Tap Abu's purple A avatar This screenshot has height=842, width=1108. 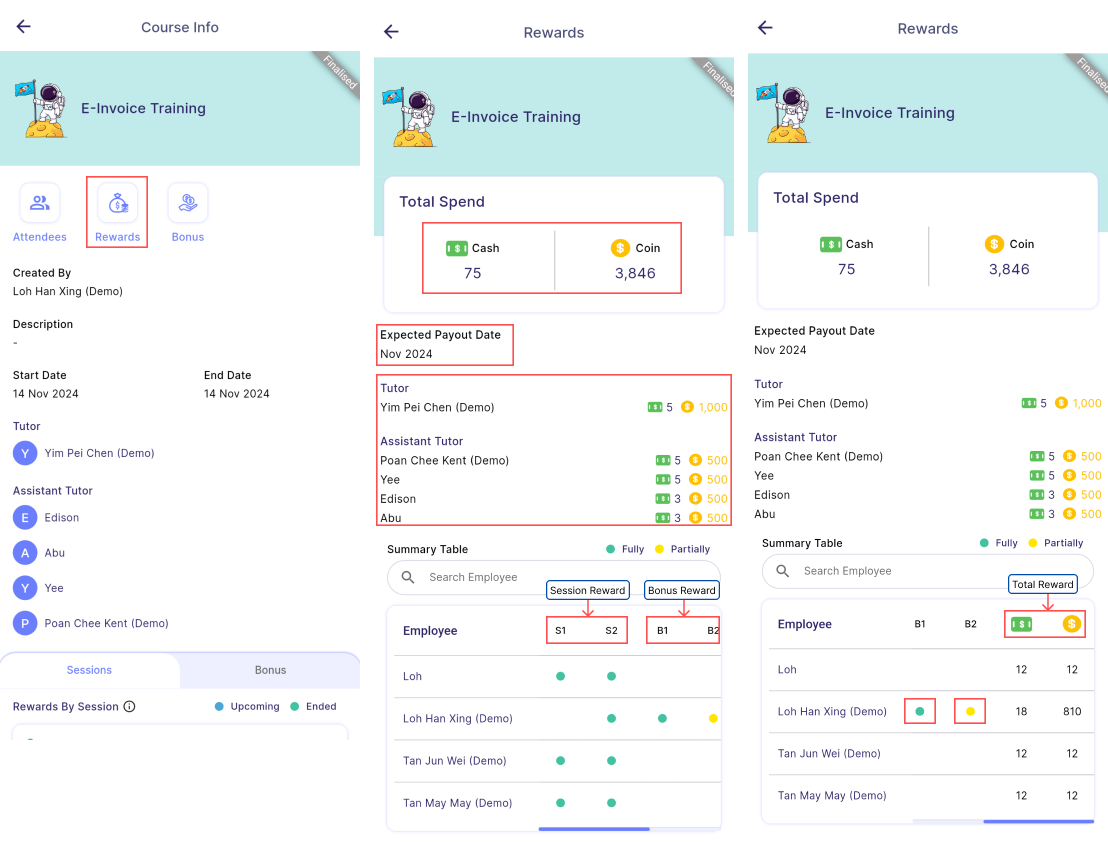coord(25,553)
